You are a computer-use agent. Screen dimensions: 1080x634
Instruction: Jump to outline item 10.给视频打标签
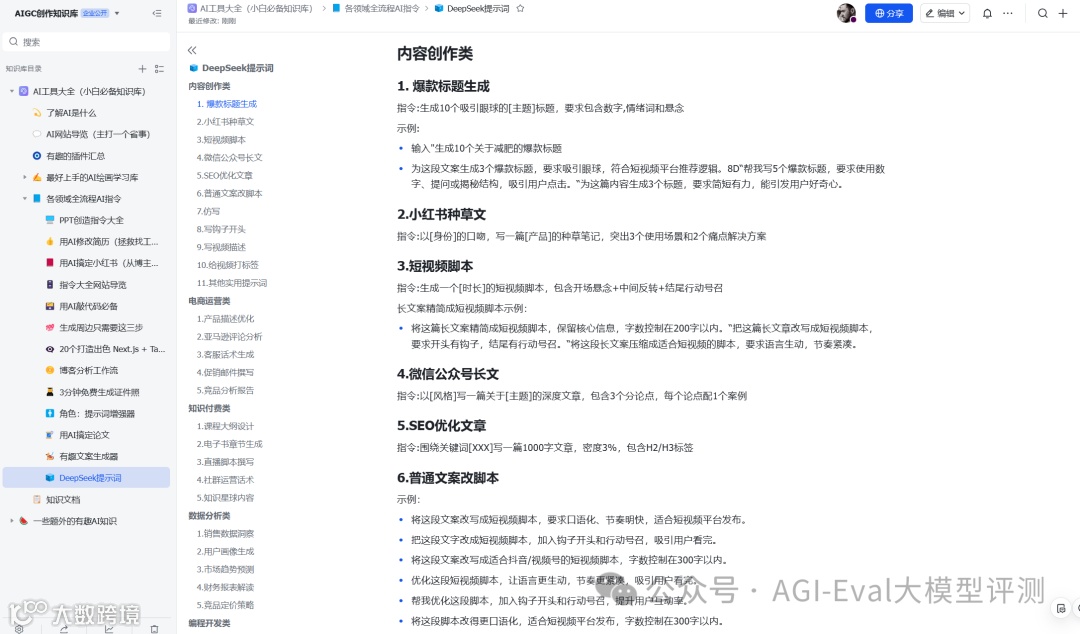coord(227,265)
